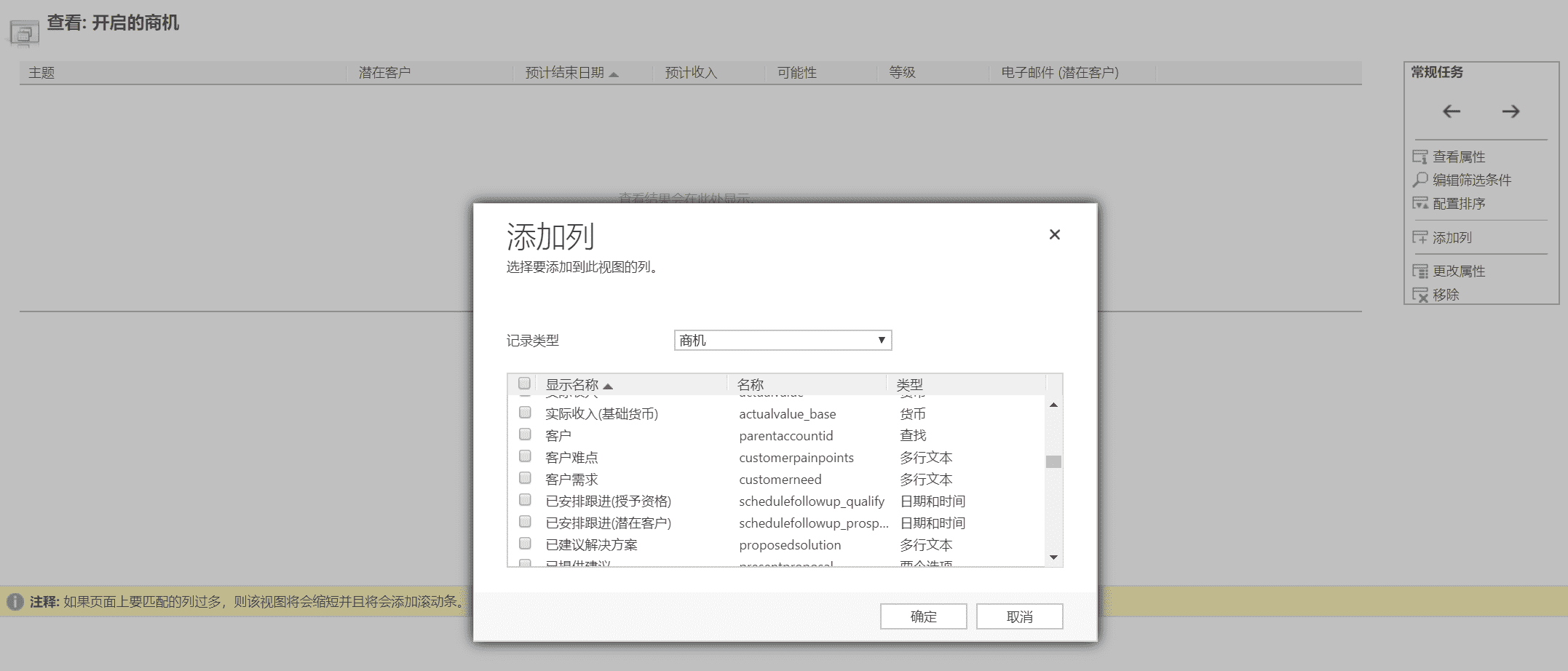Open the 记录类型 dropdown showing 商机

(783, 340)
